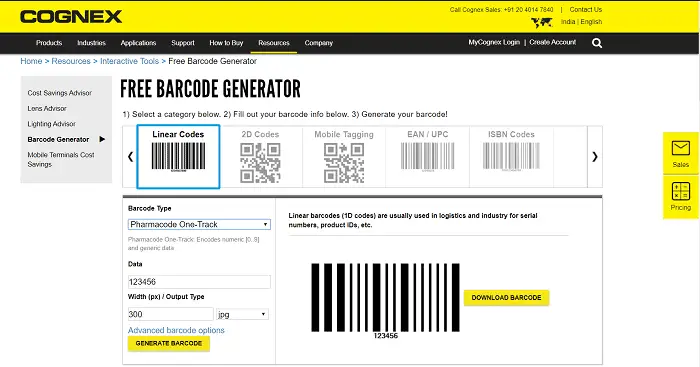The height and width of the screenshot is (367, 700).
Task: Click the India region link
Action: tap(568, 21)
